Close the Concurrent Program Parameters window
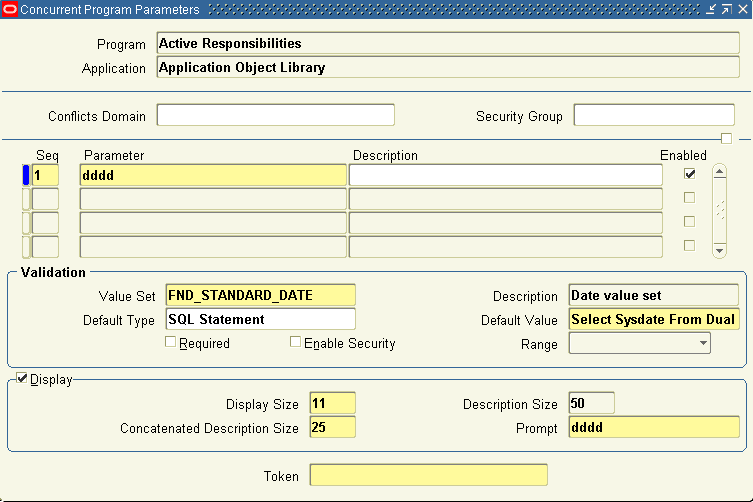Viewport: 753px width, 502px height. (x=742, y=9)
